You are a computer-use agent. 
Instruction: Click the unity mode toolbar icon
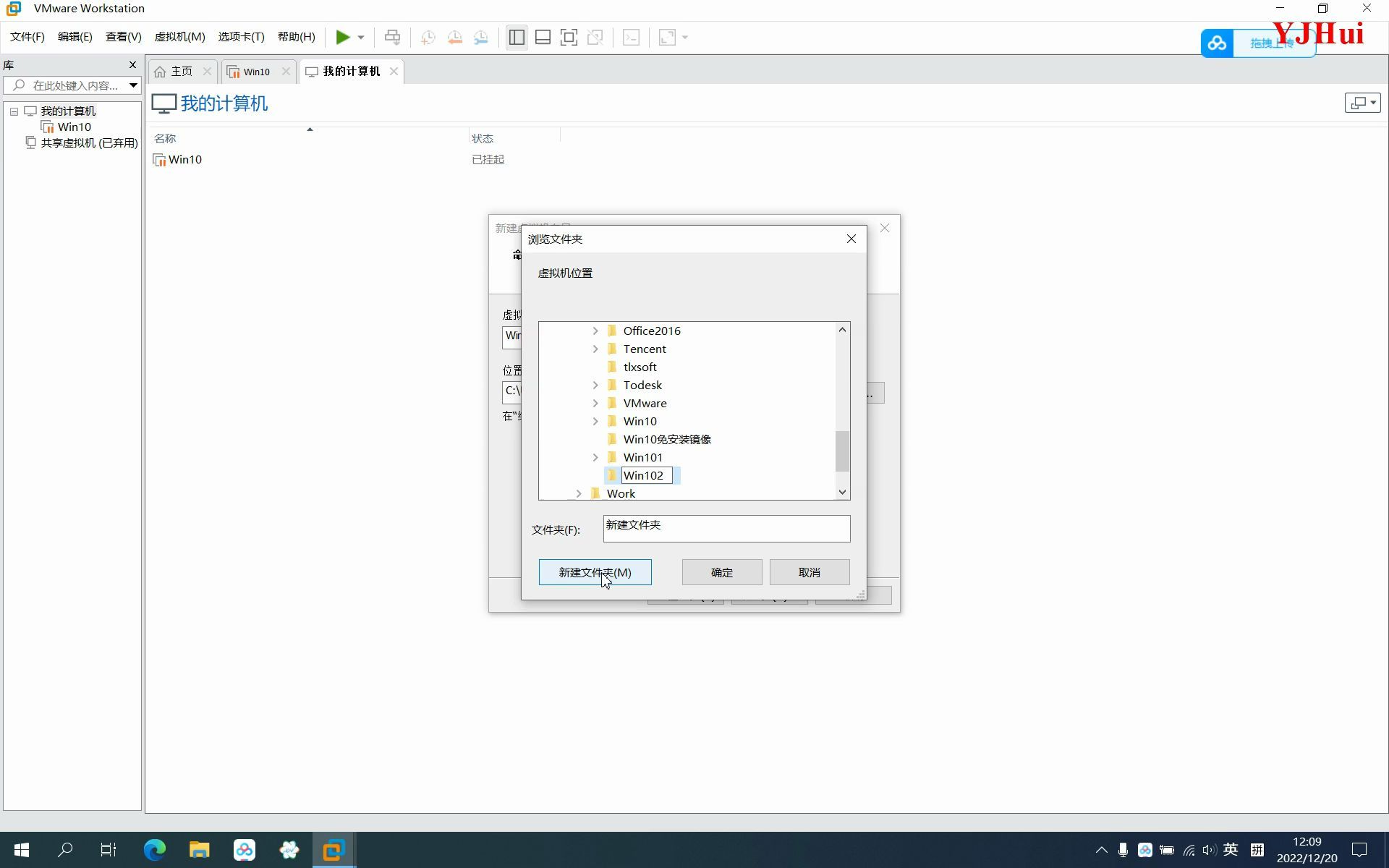tap(595, 37)
